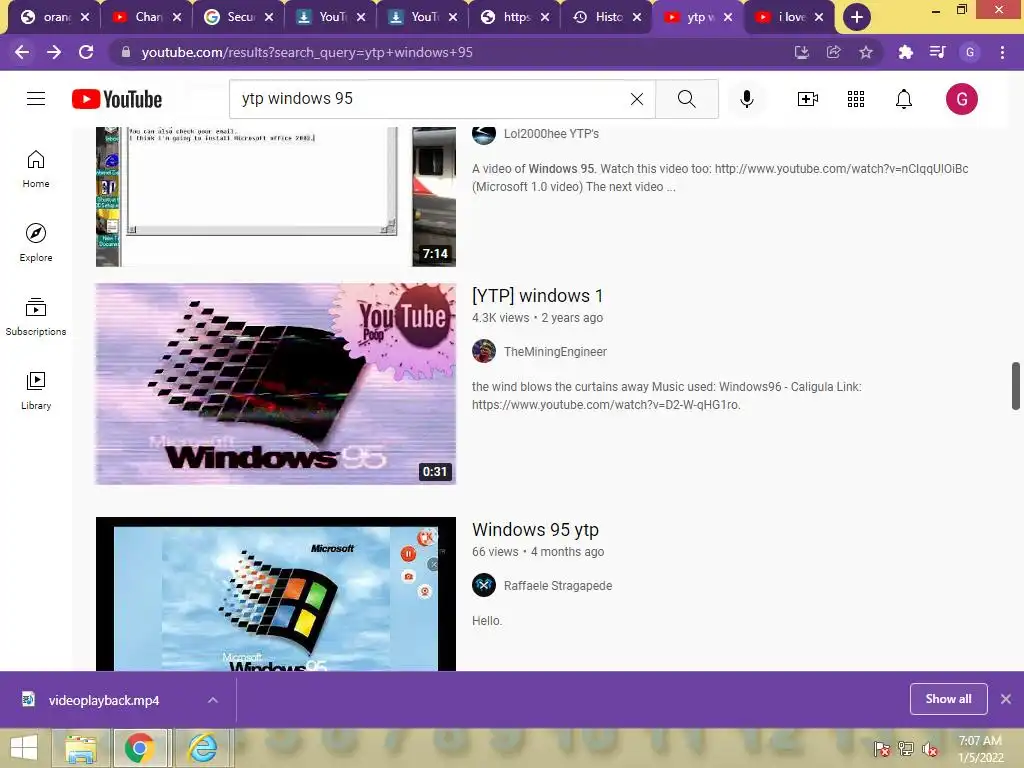Click the muted volume tray icon
This screenshot has width=1024, height=768.
pos(929,748)
